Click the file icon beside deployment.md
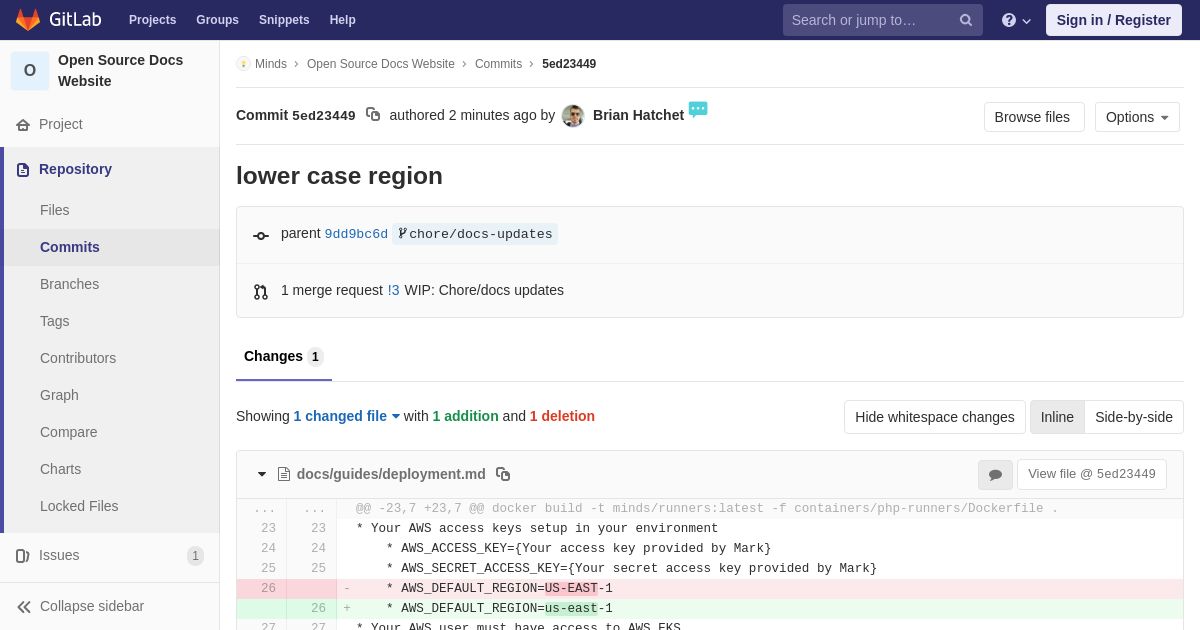 click(x=284, y=474)
